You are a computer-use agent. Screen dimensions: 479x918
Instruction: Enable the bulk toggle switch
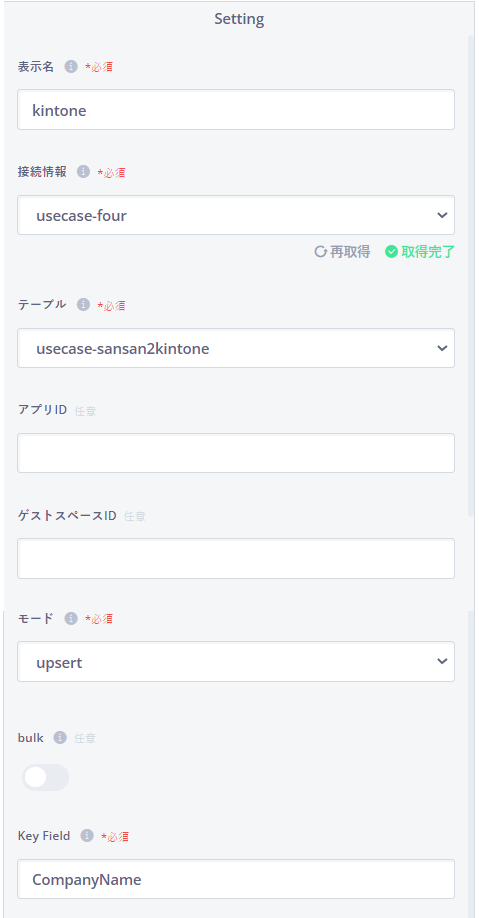(x=45, y=777)
